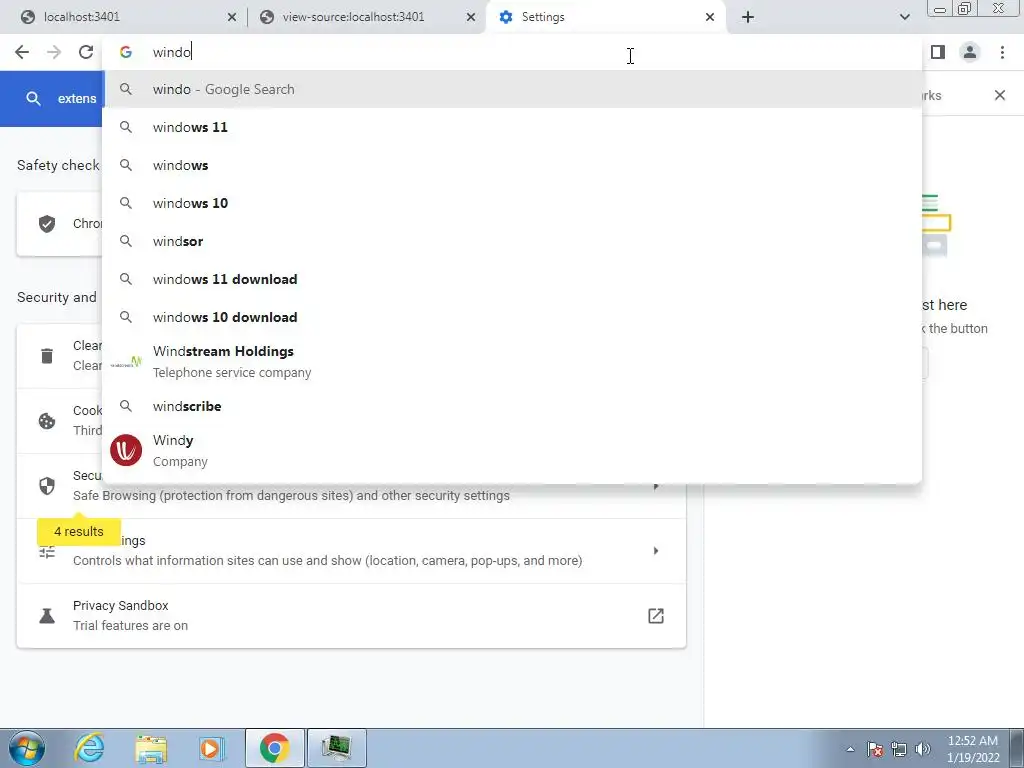Image resolution: width=1024 pixels, height=768 pixels.
Task: Open the Windy company suggestion
Action: point(512,451)
